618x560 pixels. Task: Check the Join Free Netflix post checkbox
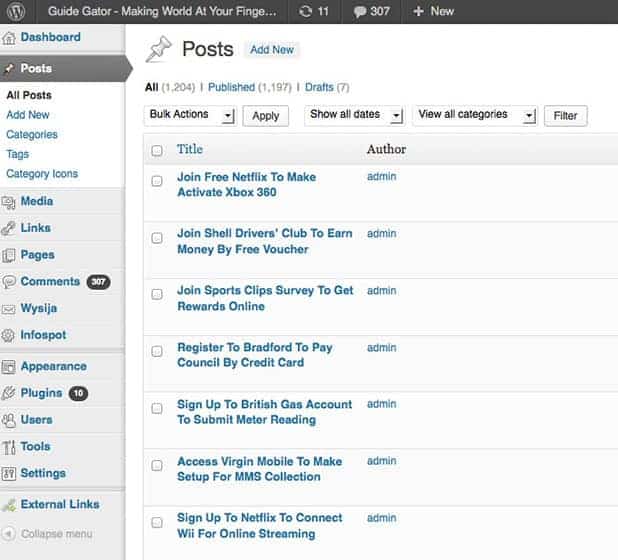(157, 181)
